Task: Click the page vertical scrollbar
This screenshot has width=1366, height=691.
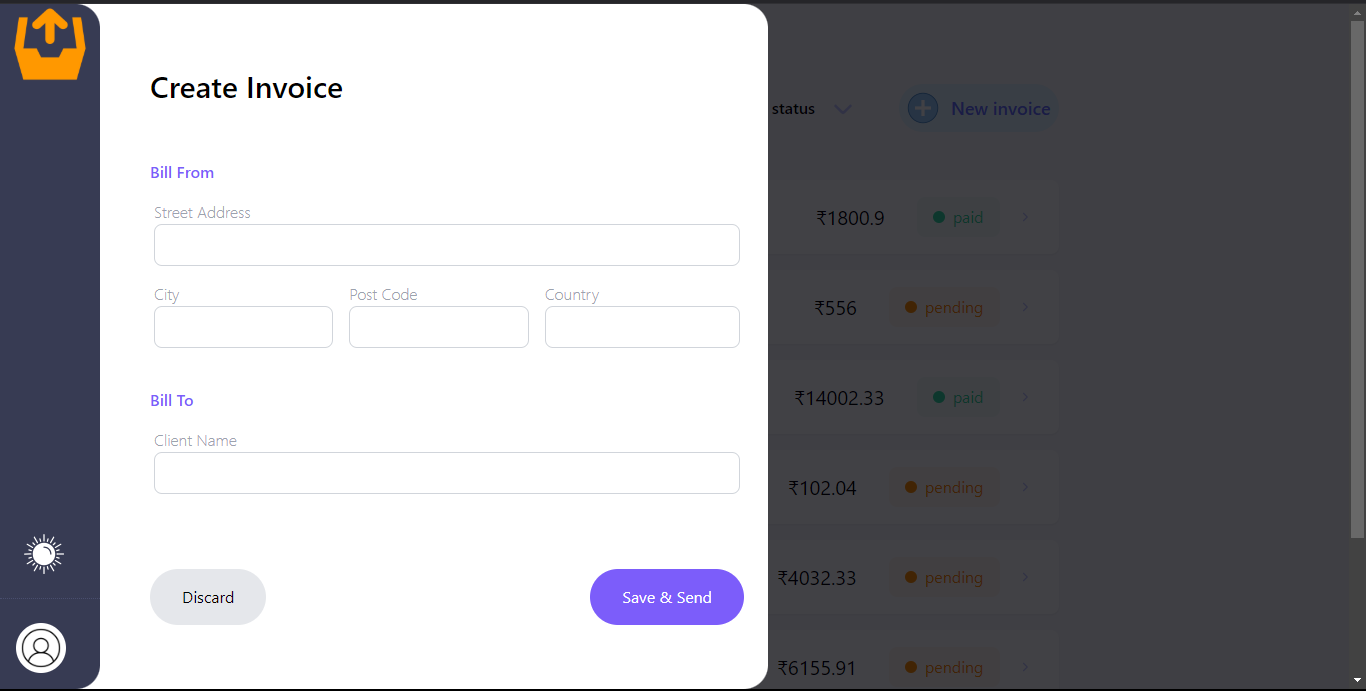Action: point(1357,280)
